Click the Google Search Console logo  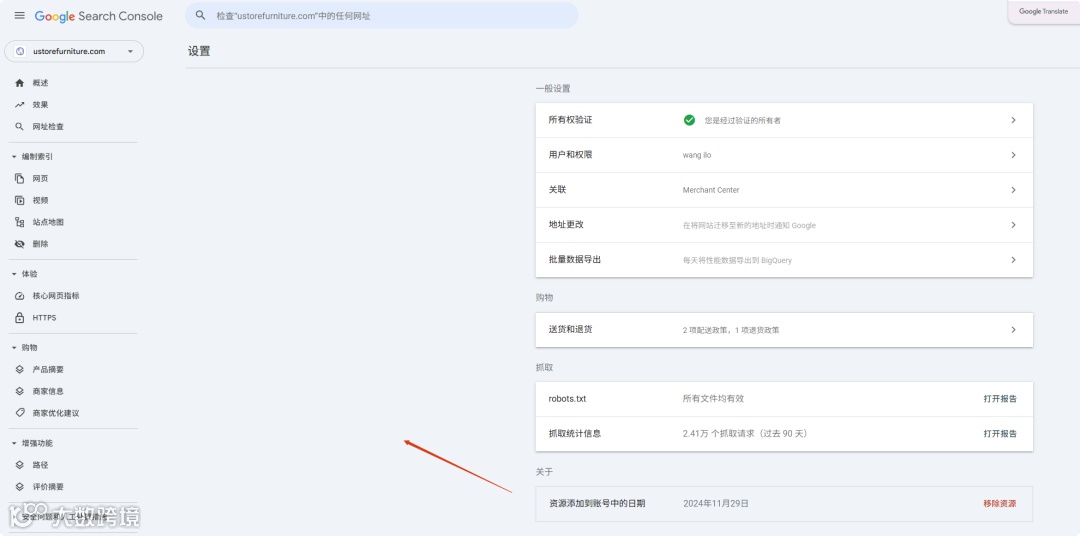click(98, 16)
